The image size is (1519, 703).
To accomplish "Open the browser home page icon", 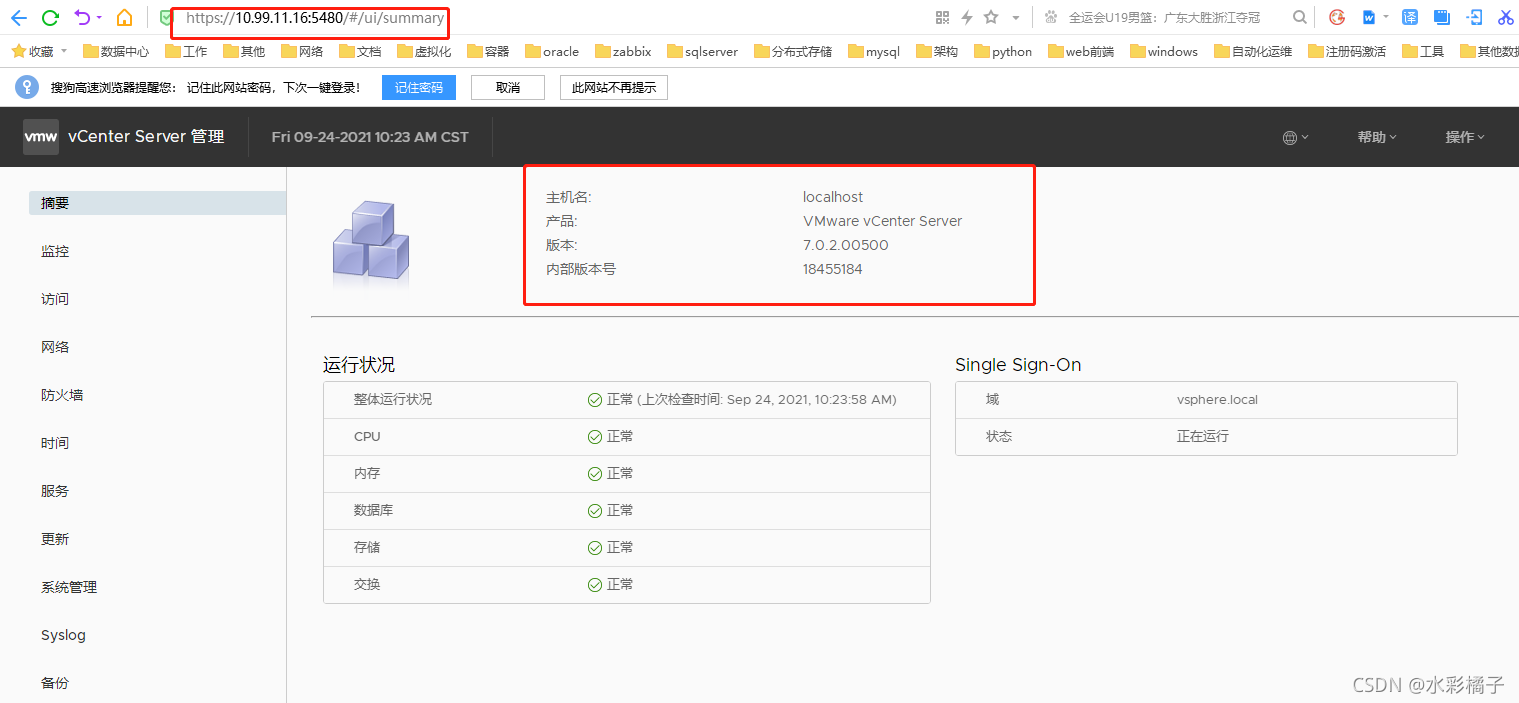I will 124,17.
